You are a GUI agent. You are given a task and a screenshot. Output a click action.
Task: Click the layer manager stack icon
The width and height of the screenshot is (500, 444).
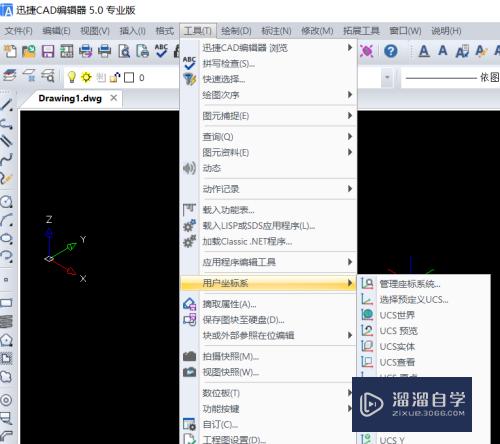tap(9, 75)
